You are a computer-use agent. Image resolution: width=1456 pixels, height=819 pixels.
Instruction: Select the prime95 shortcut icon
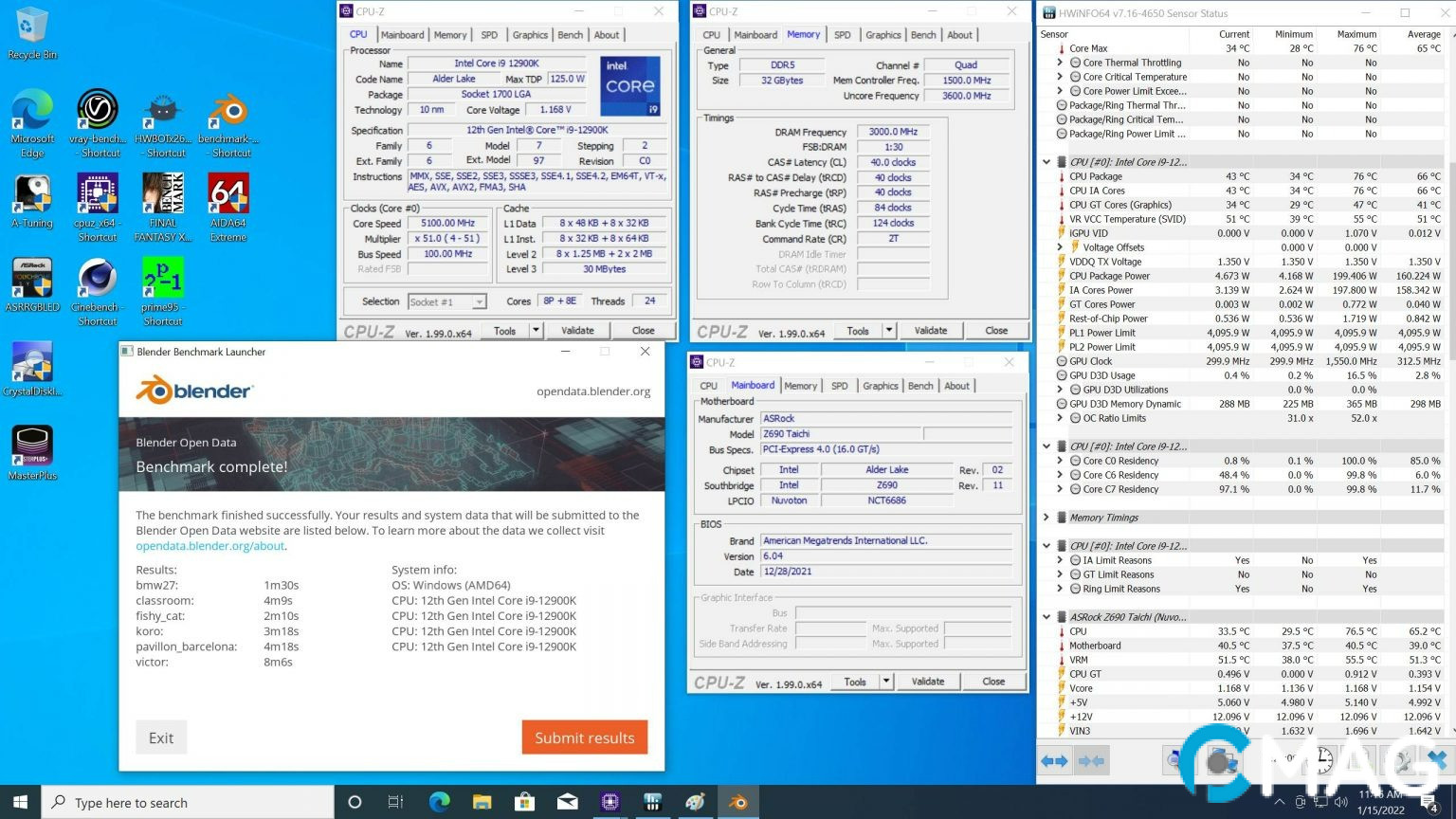[162, 282]
